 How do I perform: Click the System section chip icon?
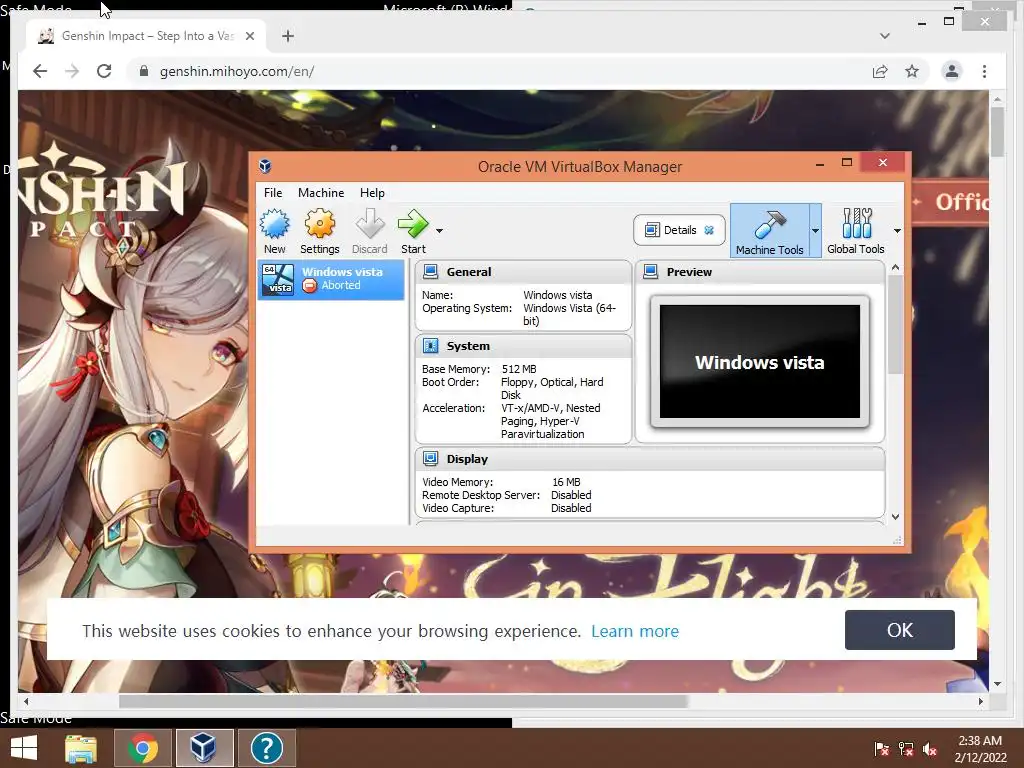(430, 345)
